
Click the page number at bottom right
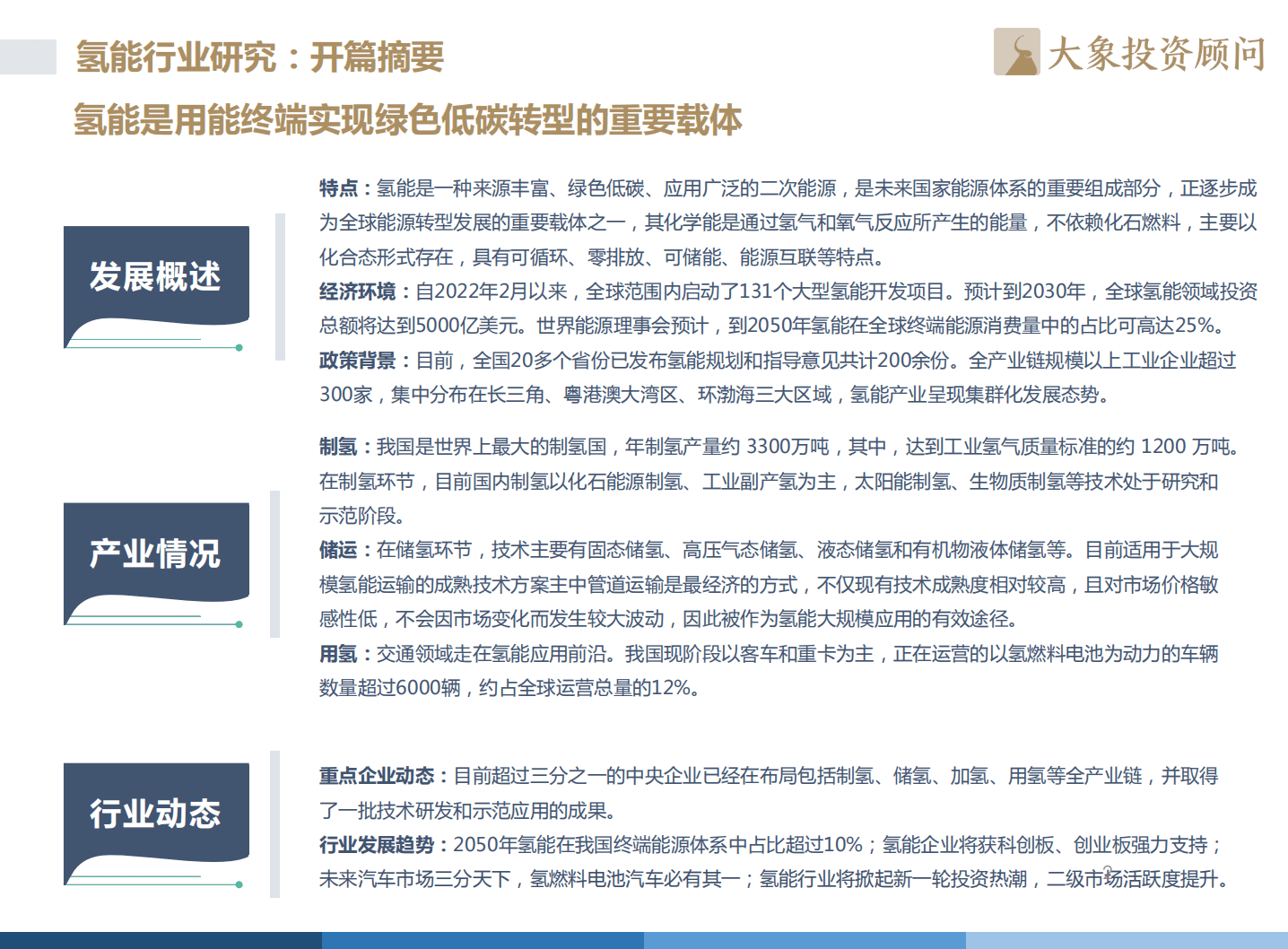(x=1109, y=869)
